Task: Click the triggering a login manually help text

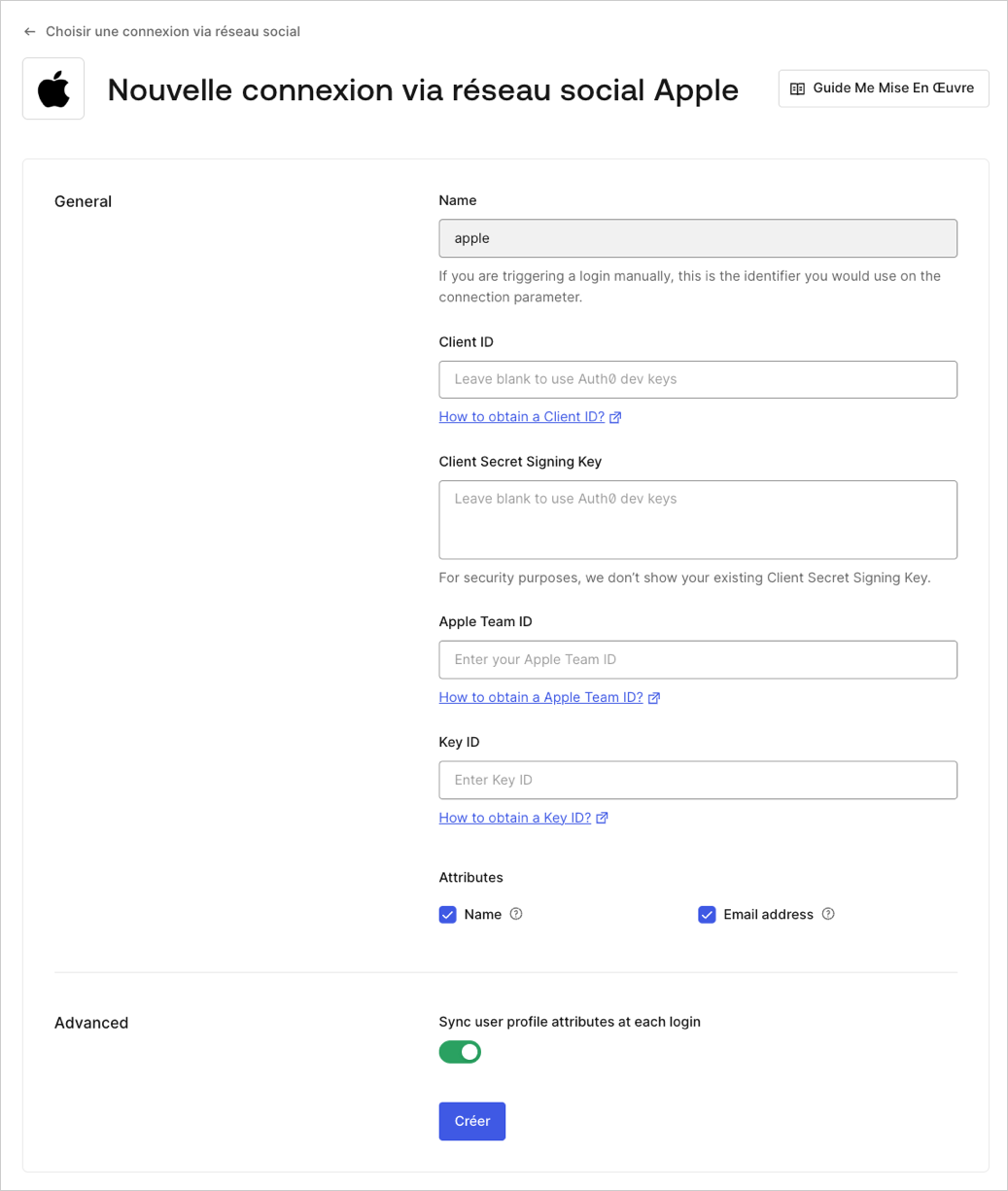Action: coord(690,287)
